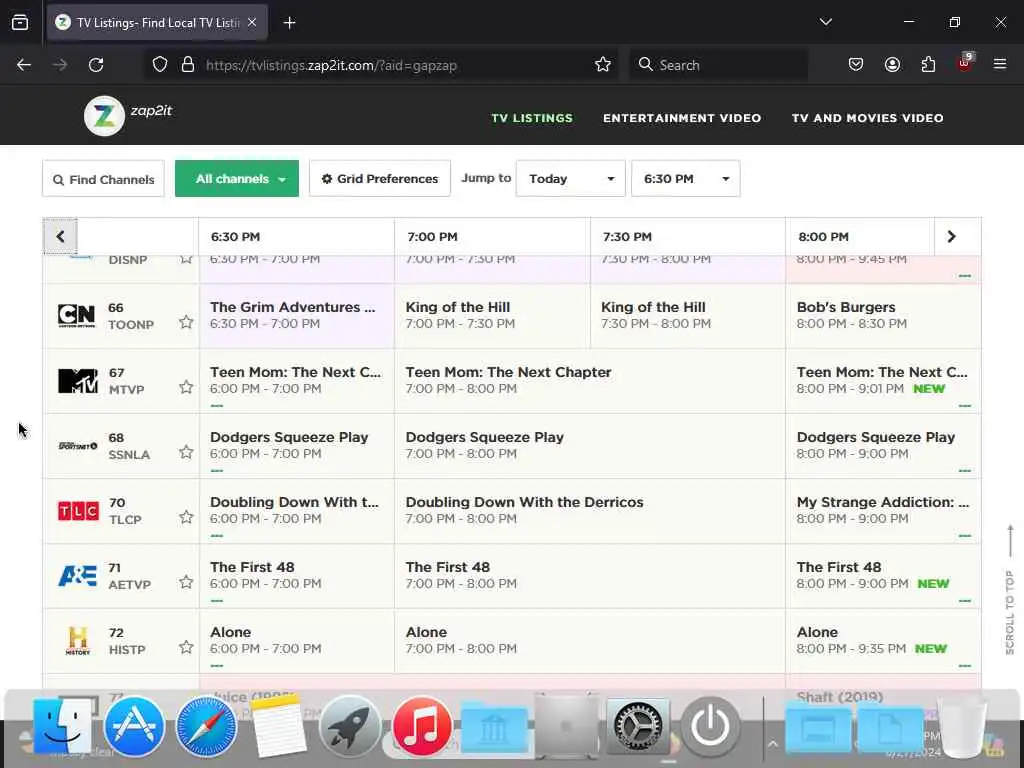This screenshot has width=1024, height=768.
Task: Open System Preferences gear dock icon
Action: 638,726
